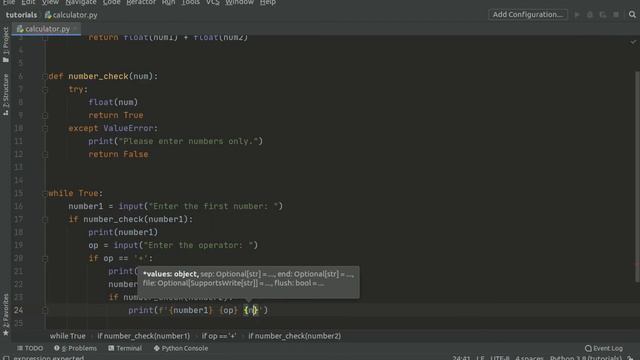Click the Debug bug icon

point(590,15)
